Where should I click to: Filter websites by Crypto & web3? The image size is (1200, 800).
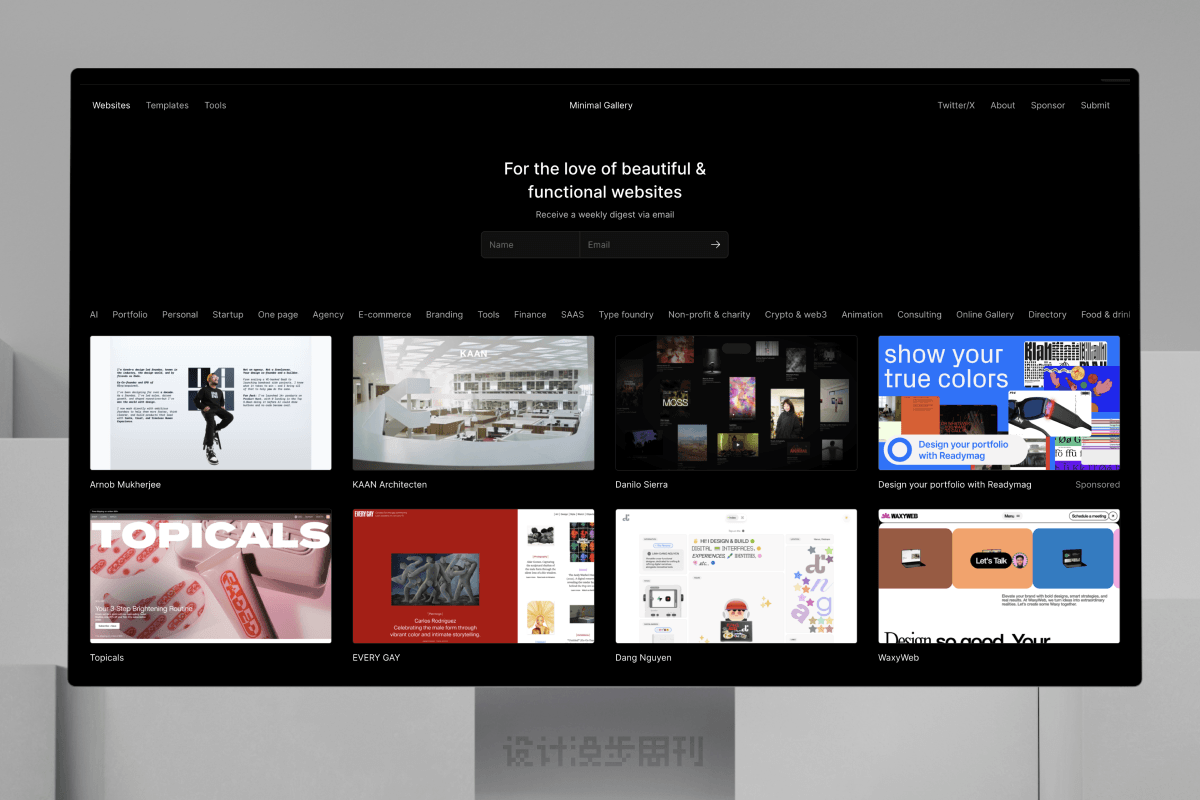pos(796,315)
